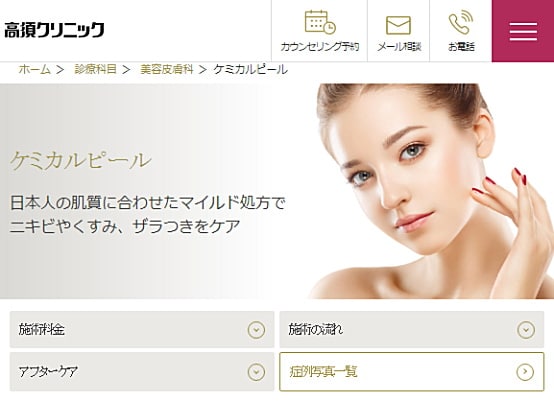Viewport: 554px width, 401px height.
Task: Expand the アフターケア chevron
Action: click(x=256, y=372)
